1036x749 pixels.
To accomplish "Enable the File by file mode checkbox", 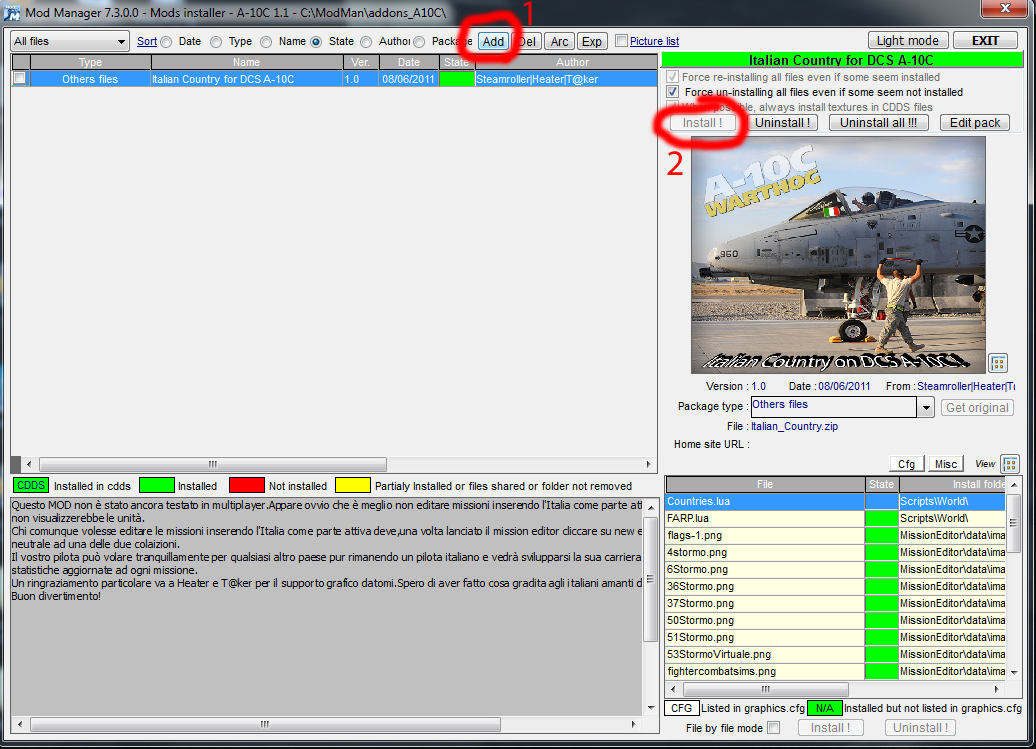I will (774, 727).
